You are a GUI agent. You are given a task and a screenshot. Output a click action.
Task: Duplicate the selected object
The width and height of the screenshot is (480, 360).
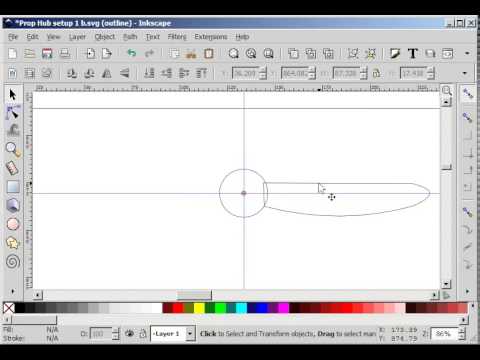click(x=293, y=54)
